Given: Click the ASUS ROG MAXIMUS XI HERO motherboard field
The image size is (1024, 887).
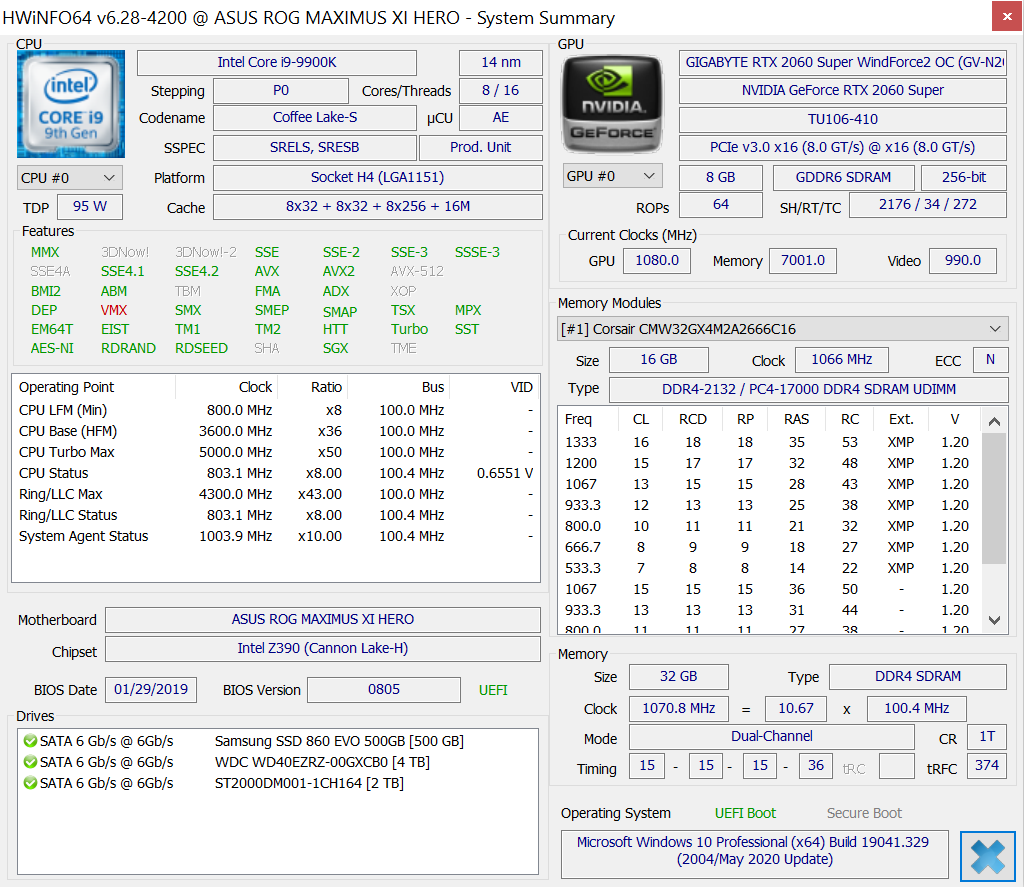Looking at the screenshot, I should point(323,619).
